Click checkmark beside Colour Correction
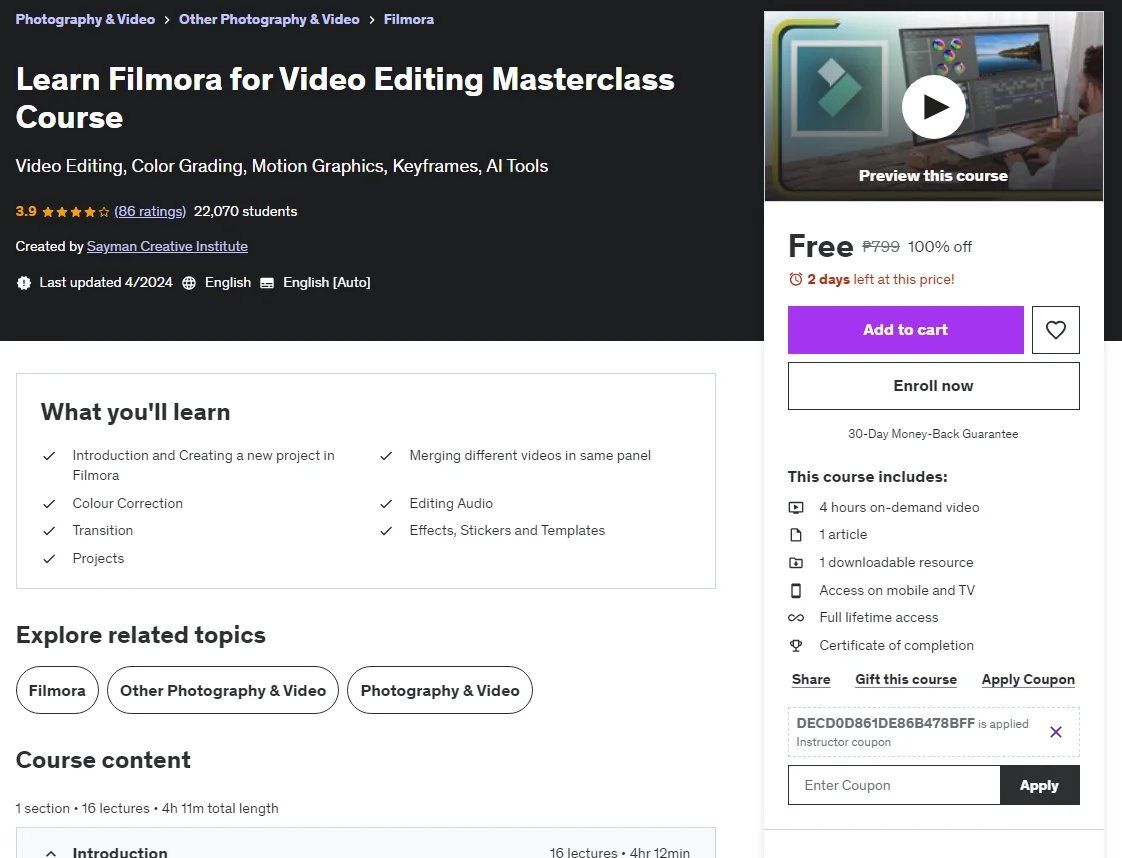 point(49,504)
